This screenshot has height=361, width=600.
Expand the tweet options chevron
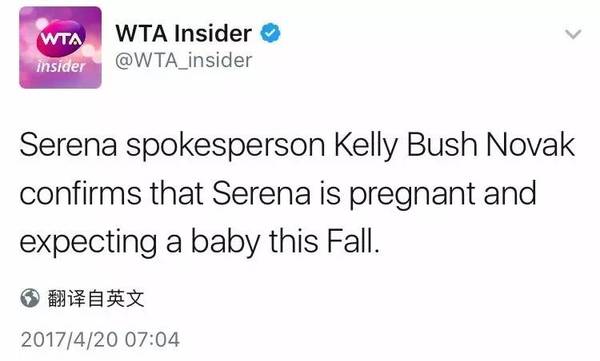point(573,34)
